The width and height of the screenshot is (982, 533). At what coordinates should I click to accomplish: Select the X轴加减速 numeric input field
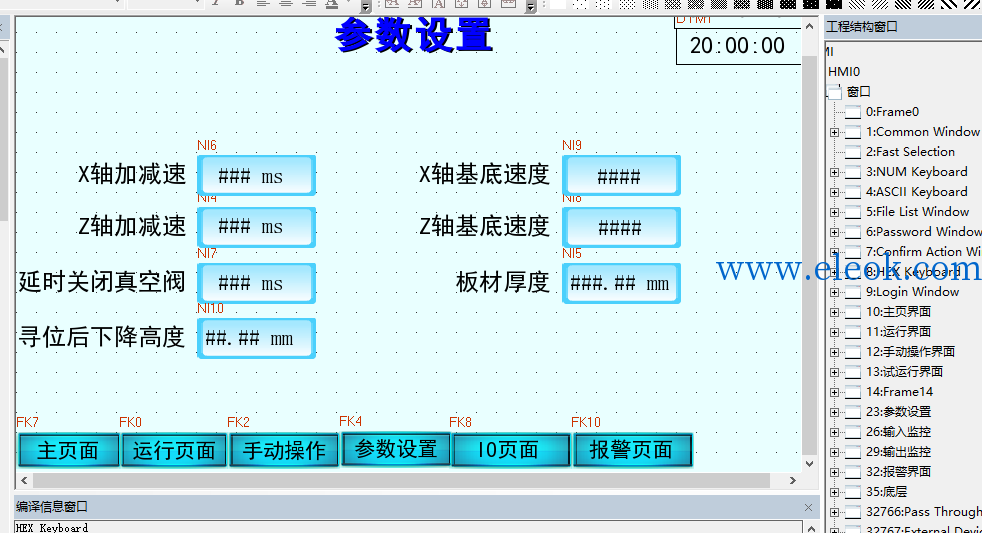(256, 175)
